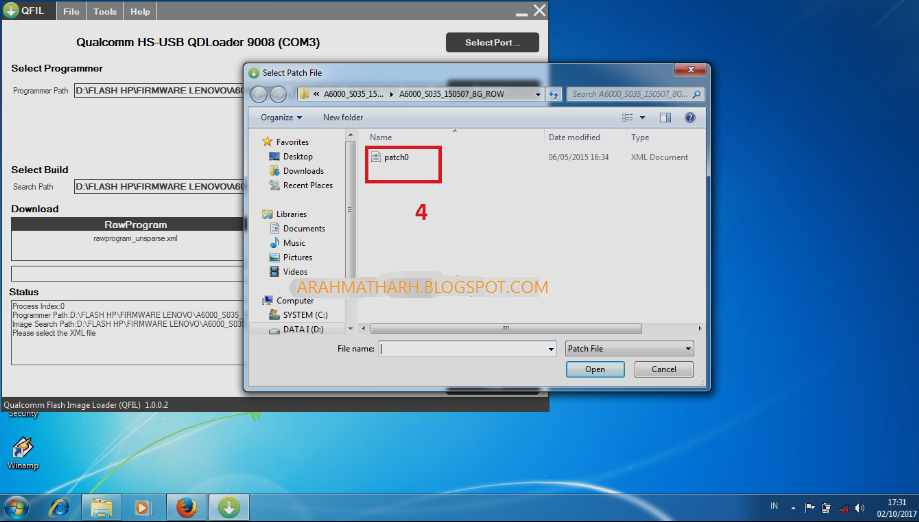Click the patch0 file icon
This screenshot has width=919, height=522.
[376, 156]
